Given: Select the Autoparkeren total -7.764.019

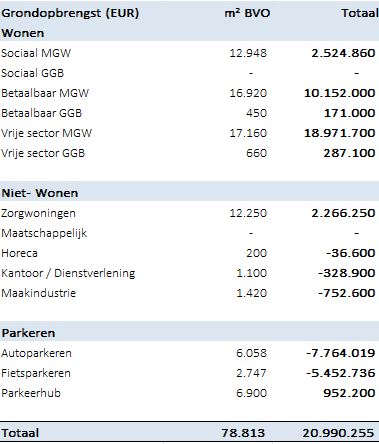Looking at the screenshot, I should tap(341, 353).
